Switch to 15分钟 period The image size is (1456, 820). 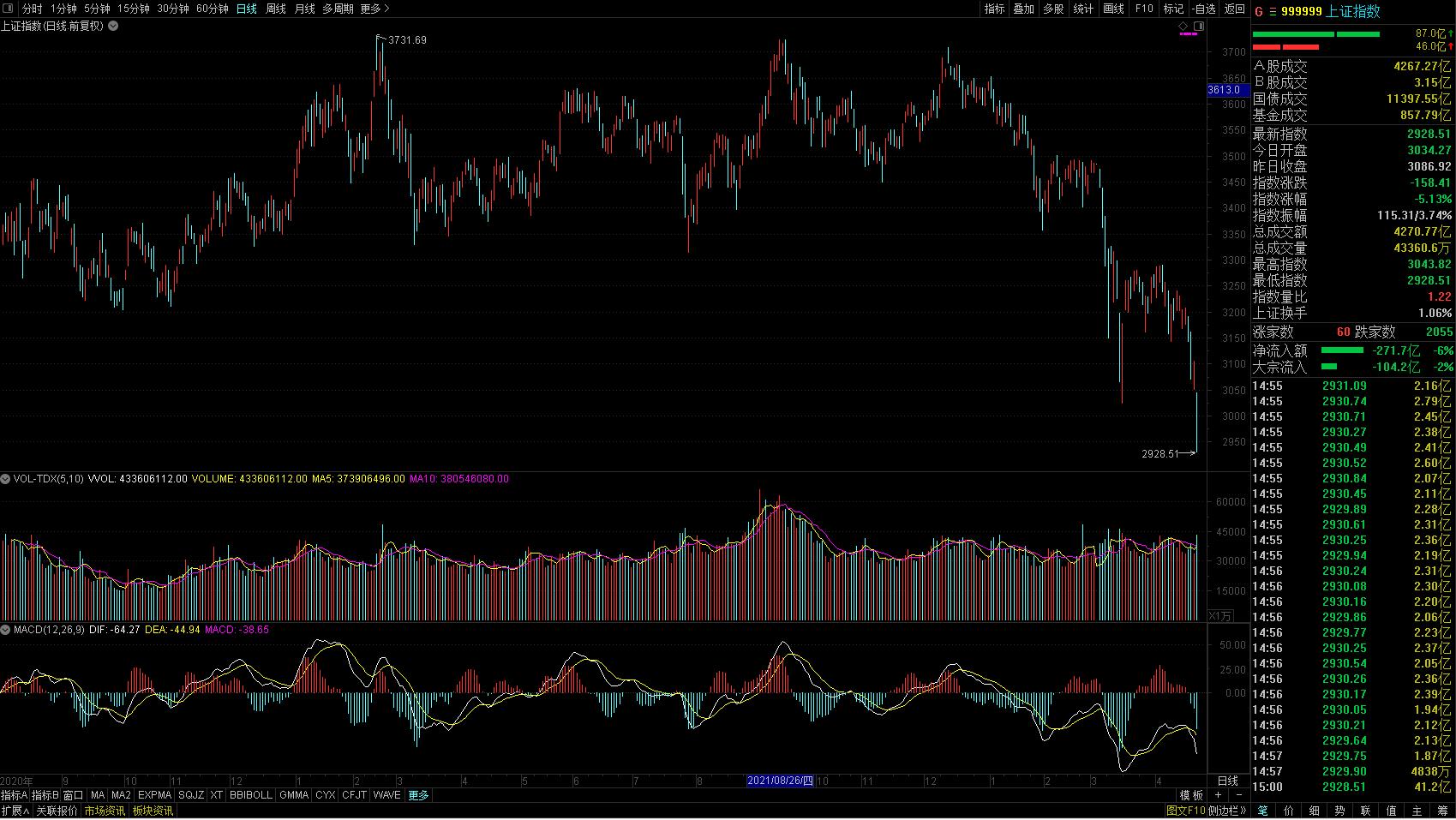point(134,9)
